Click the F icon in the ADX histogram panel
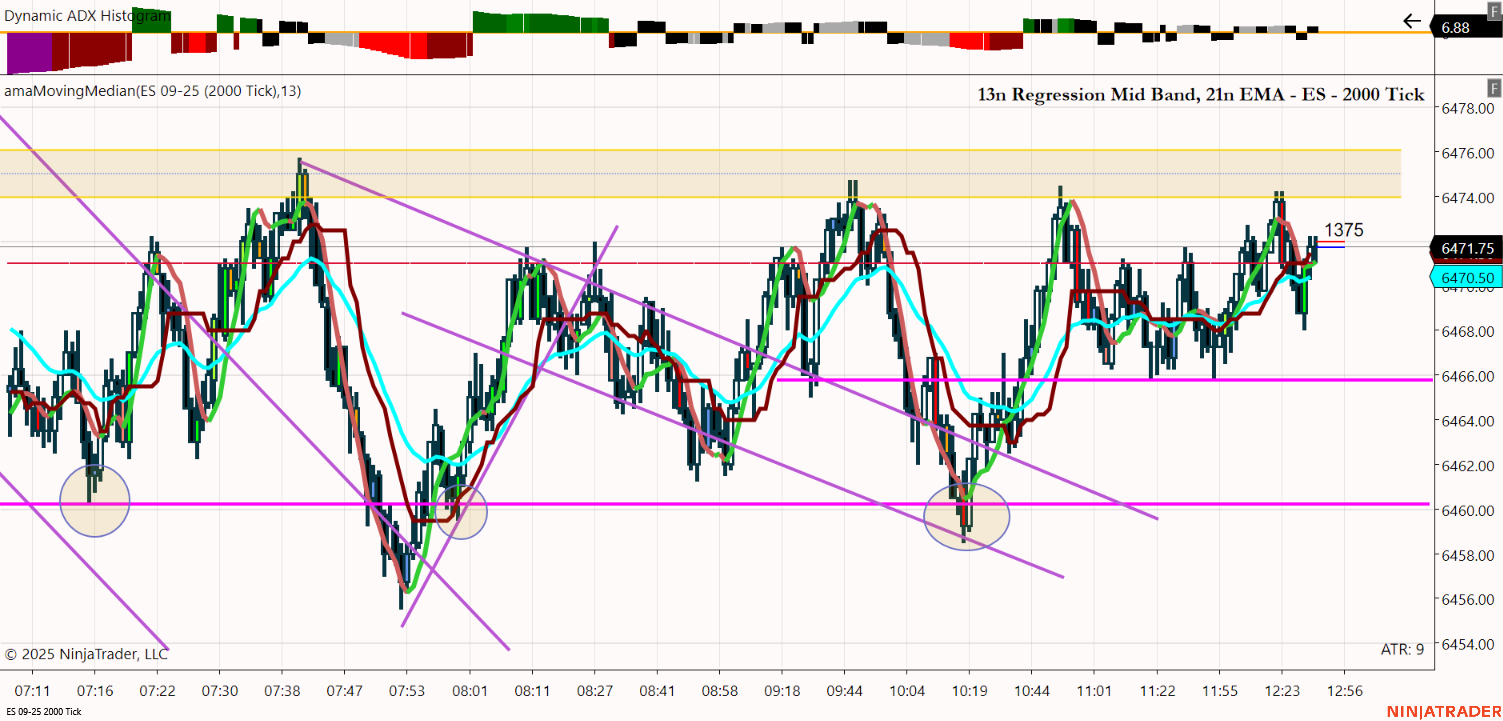Screen dimensions: 1503x721 click(x=1494, y=10)
